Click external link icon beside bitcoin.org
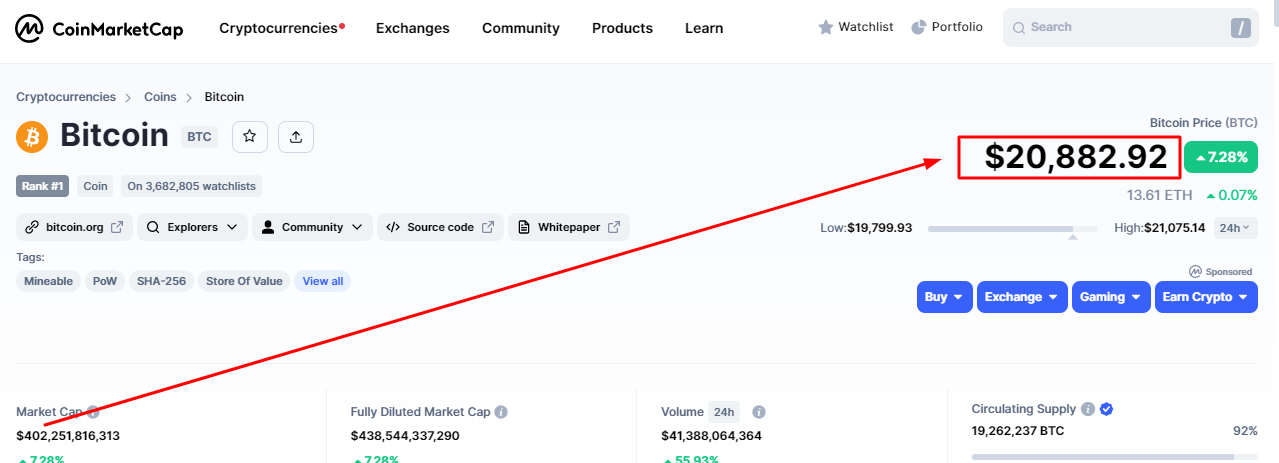1279x463 pixels. pyautogui.click(x=117, y=227)
